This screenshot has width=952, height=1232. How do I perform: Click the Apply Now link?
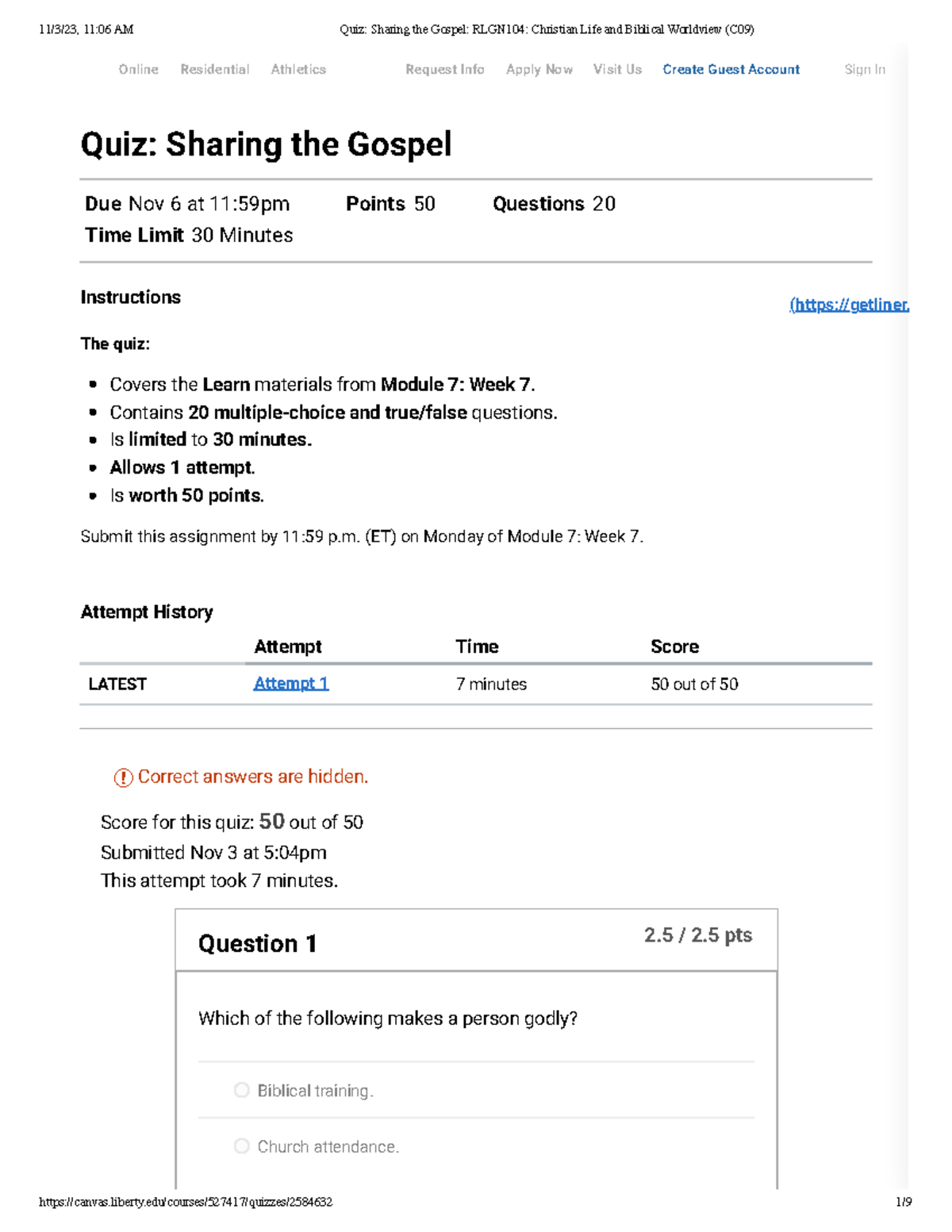point(539,70)
